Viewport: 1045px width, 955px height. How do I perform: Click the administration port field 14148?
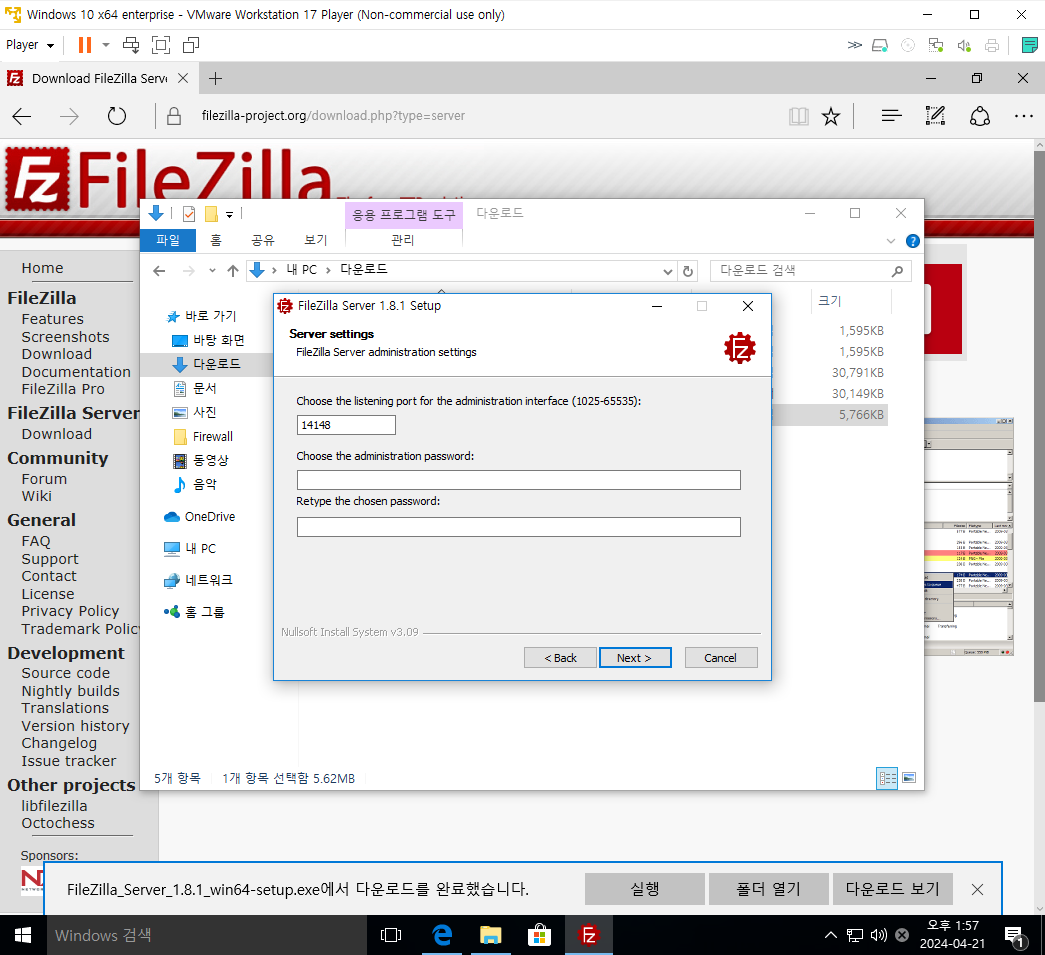coord(346,425)
